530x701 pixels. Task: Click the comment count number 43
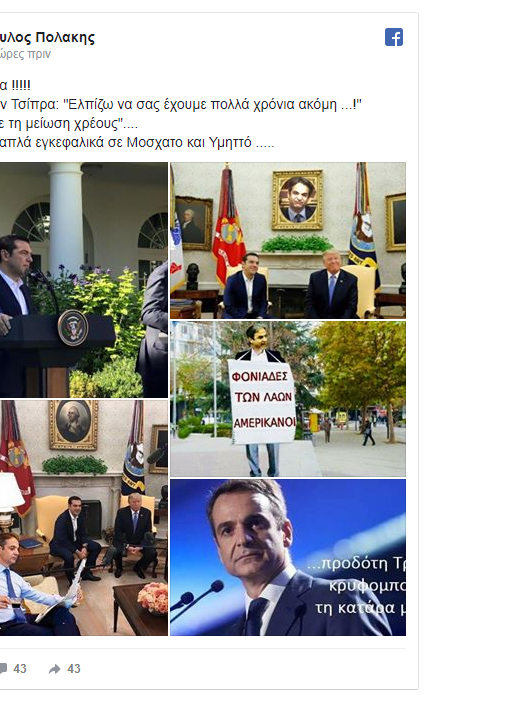click(20, 669)
